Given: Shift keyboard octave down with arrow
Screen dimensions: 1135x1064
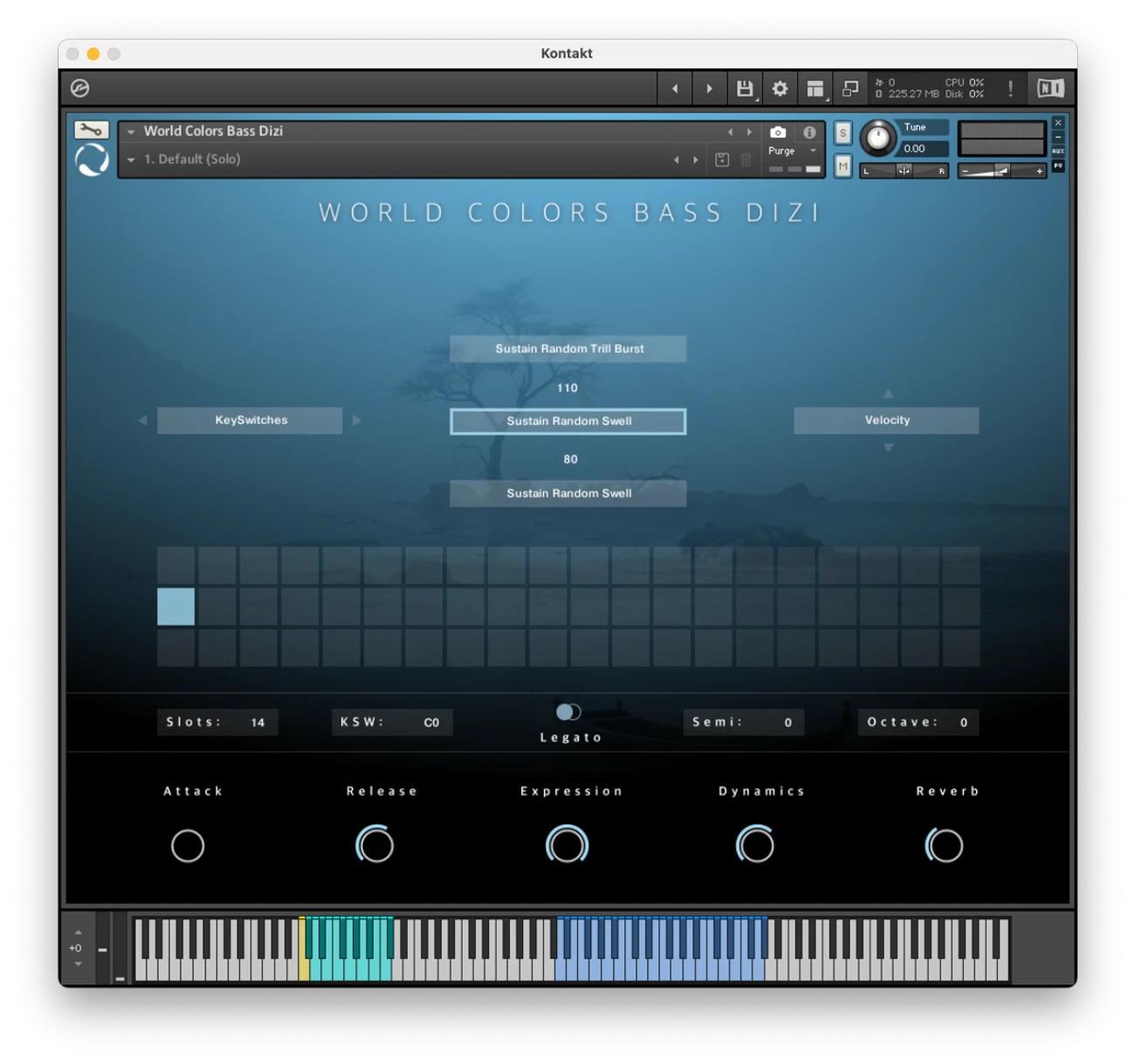Looking at the screenshot, I should pyautogui.click(x=78, y=964).
